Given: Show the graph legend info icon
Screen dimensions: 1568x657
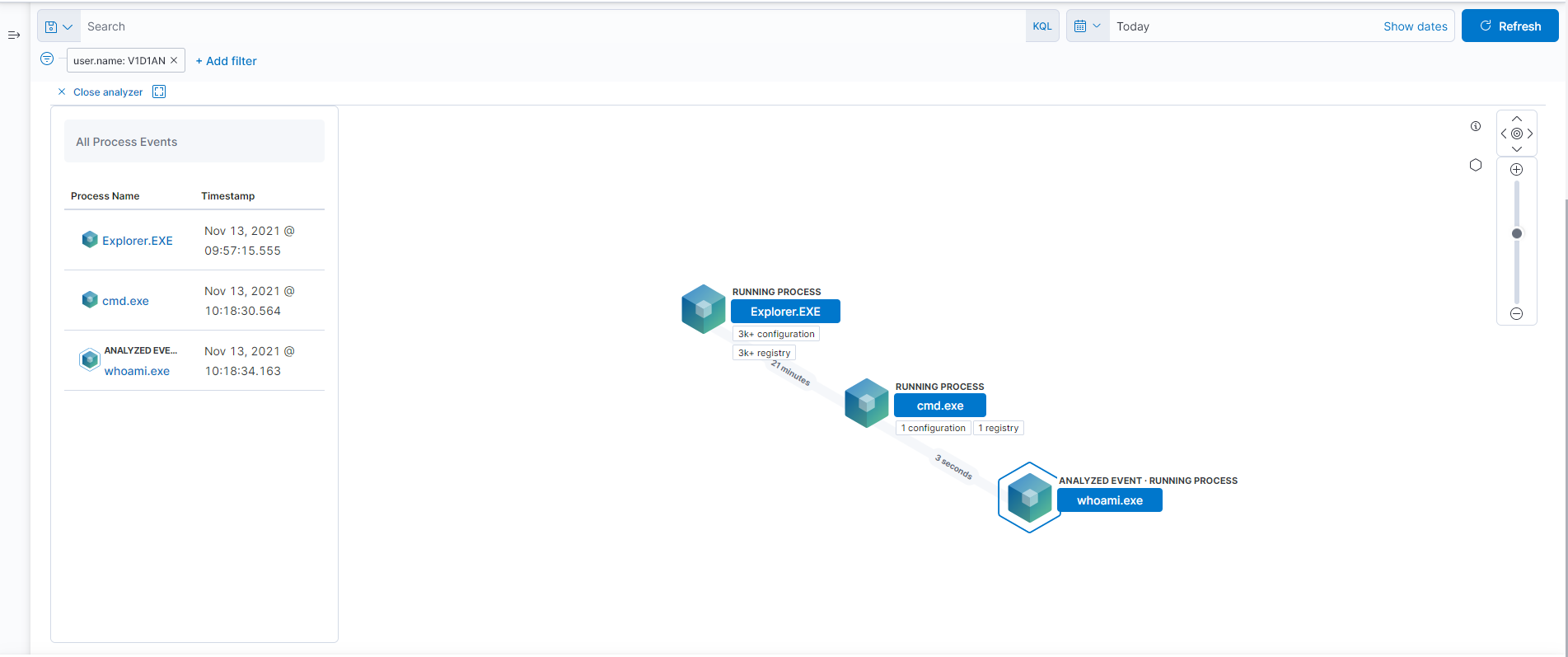Looking at the screenshot, I should [1476, 126].
